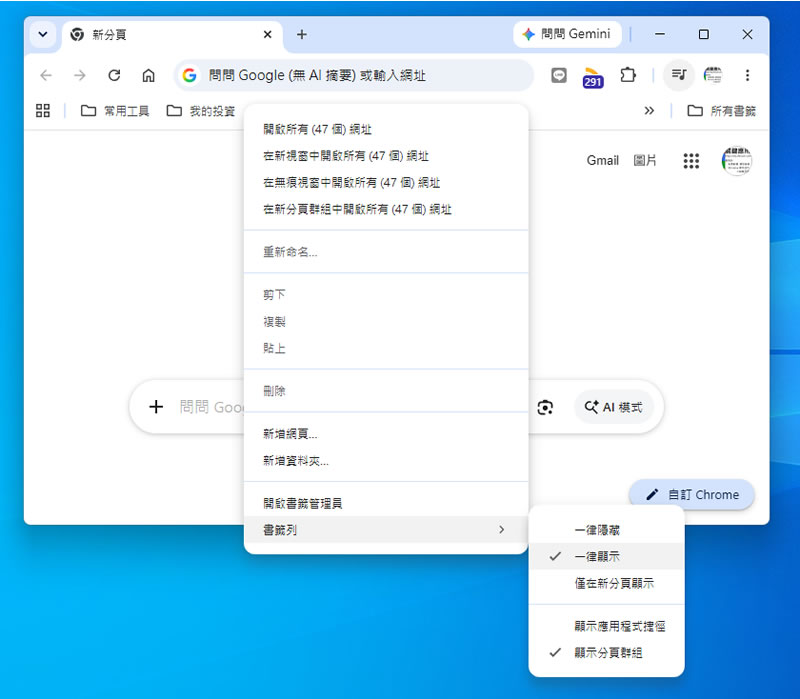
Task: Open Google apps launcher grid
Action: (691, 161)
